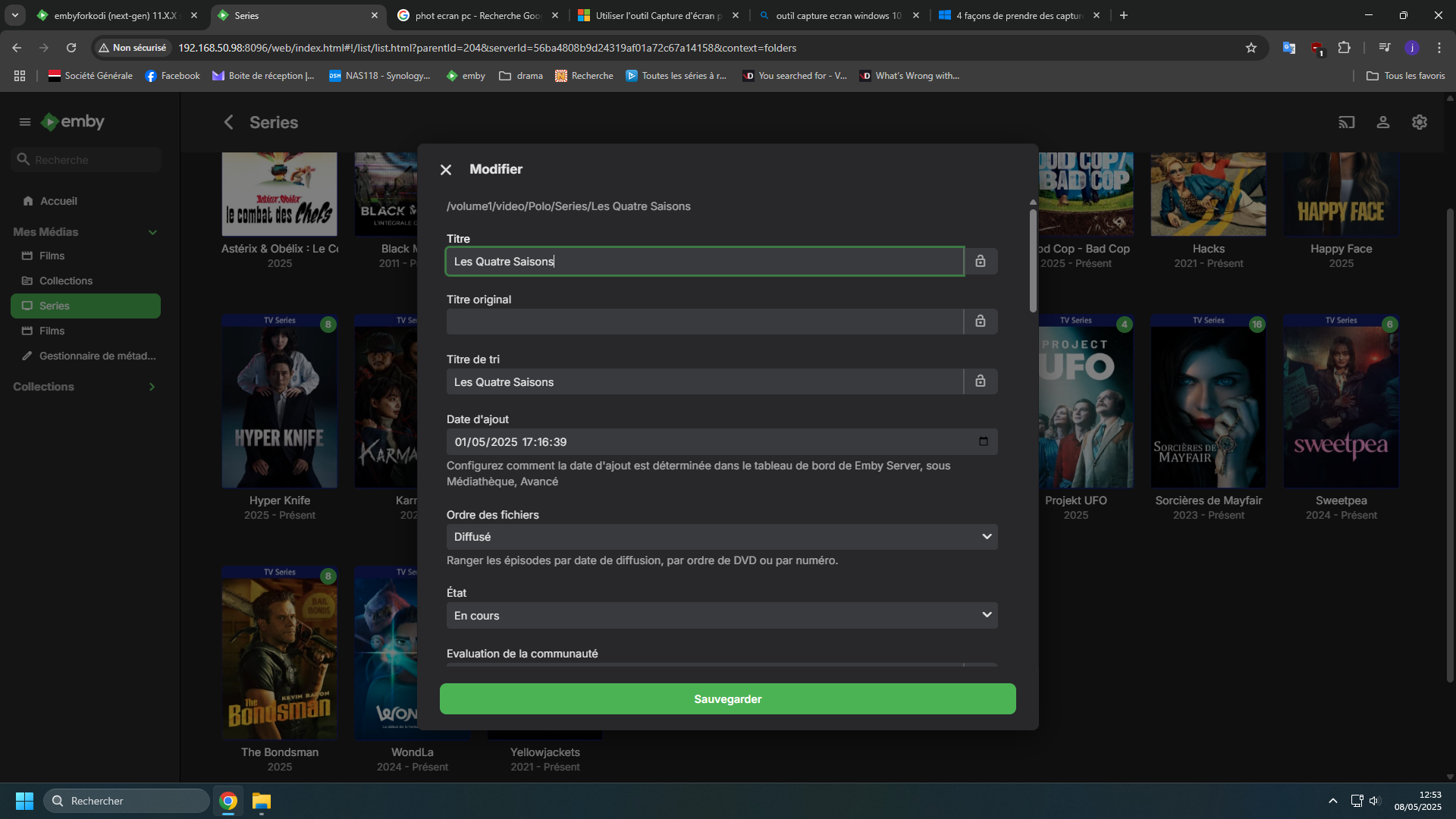Click the Sauvegarder button
The height and width of the screenshot is (819, 1456).
coord(727,699)
